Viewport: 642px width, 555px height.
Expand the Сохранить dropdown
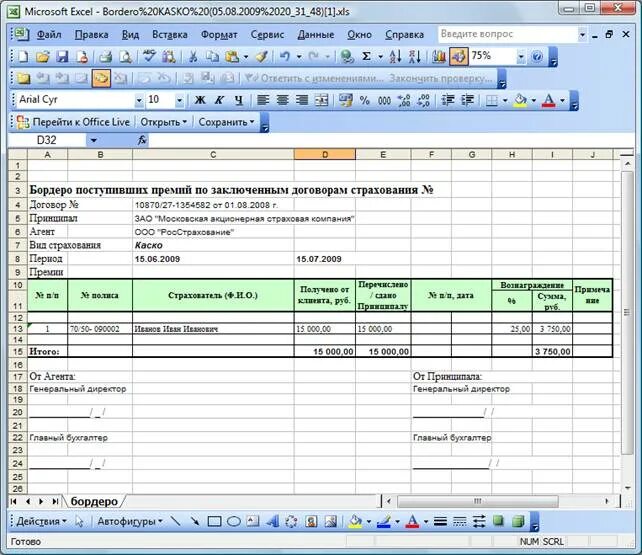coord(226,122)
